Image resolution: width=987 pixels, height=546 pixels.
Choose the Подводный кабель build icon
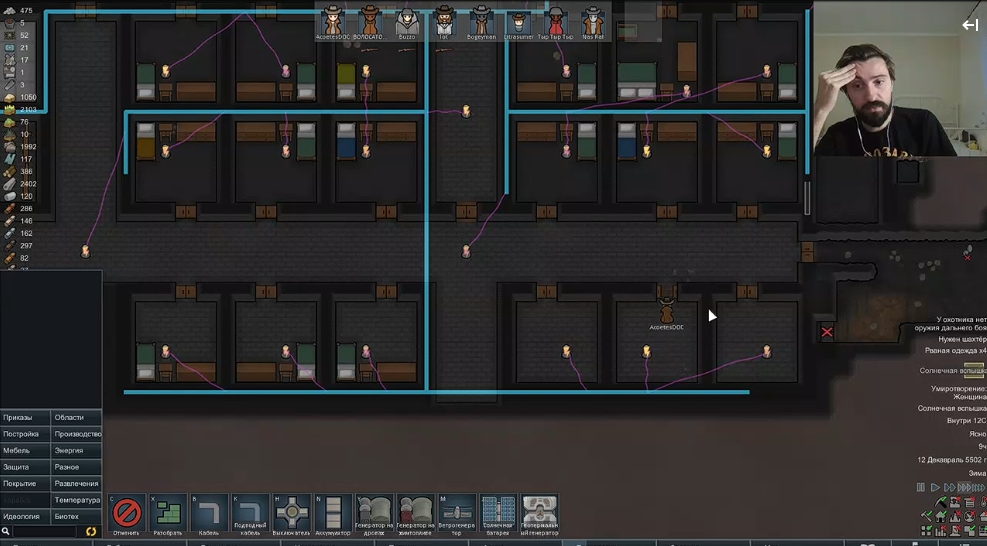click(251, 513)
